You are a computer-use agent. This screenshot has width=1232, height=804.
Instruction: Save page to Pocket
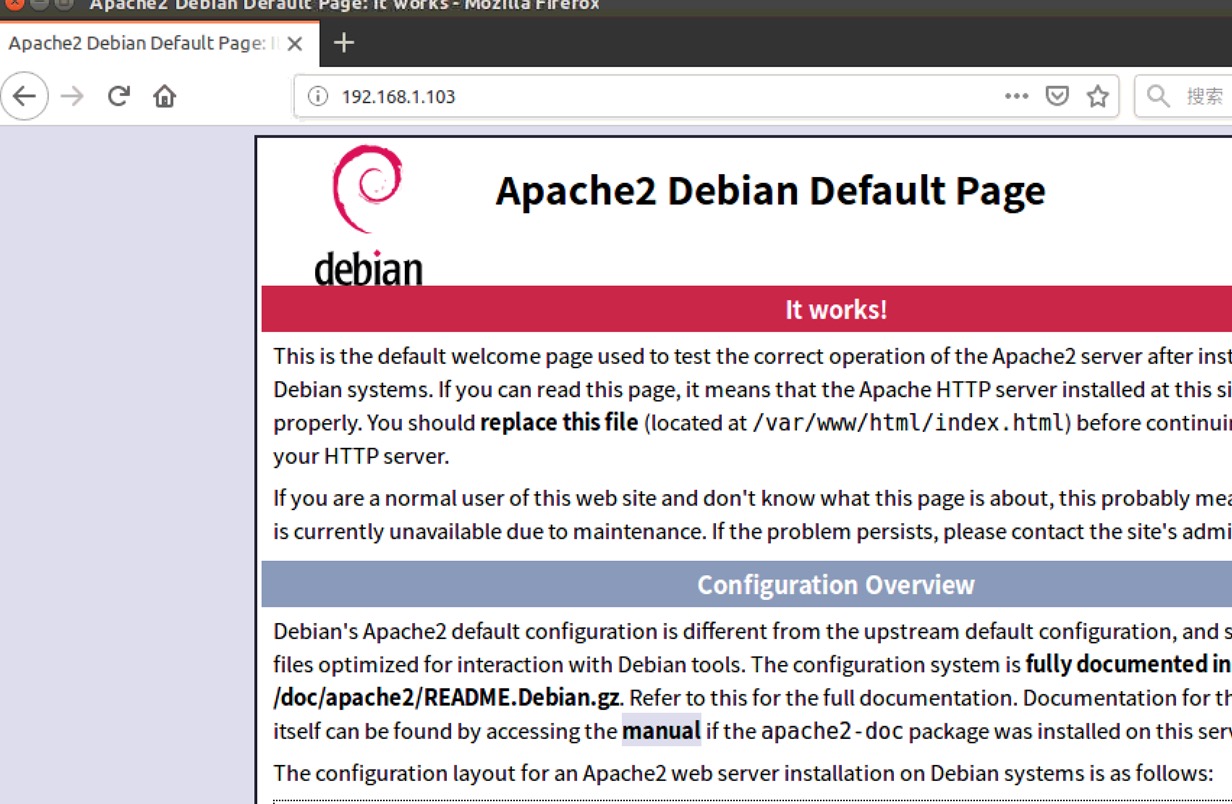click(1057, 96)
